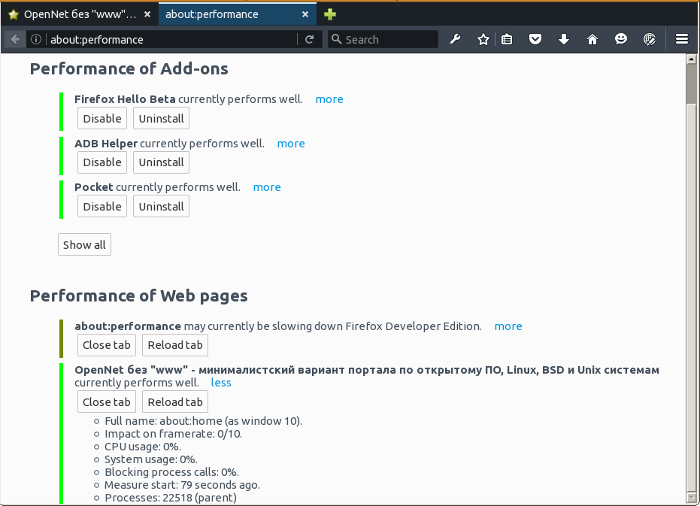Click the 'CPU usage: 0%' line
The image size is (700, 506).
[143, 447]
